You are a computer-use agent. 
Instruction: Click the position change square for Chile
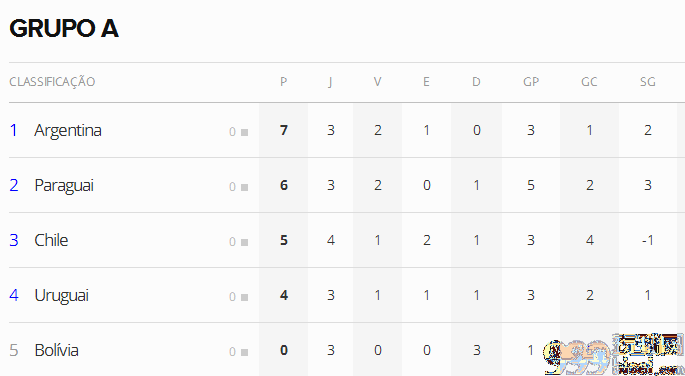pos(244,242)
